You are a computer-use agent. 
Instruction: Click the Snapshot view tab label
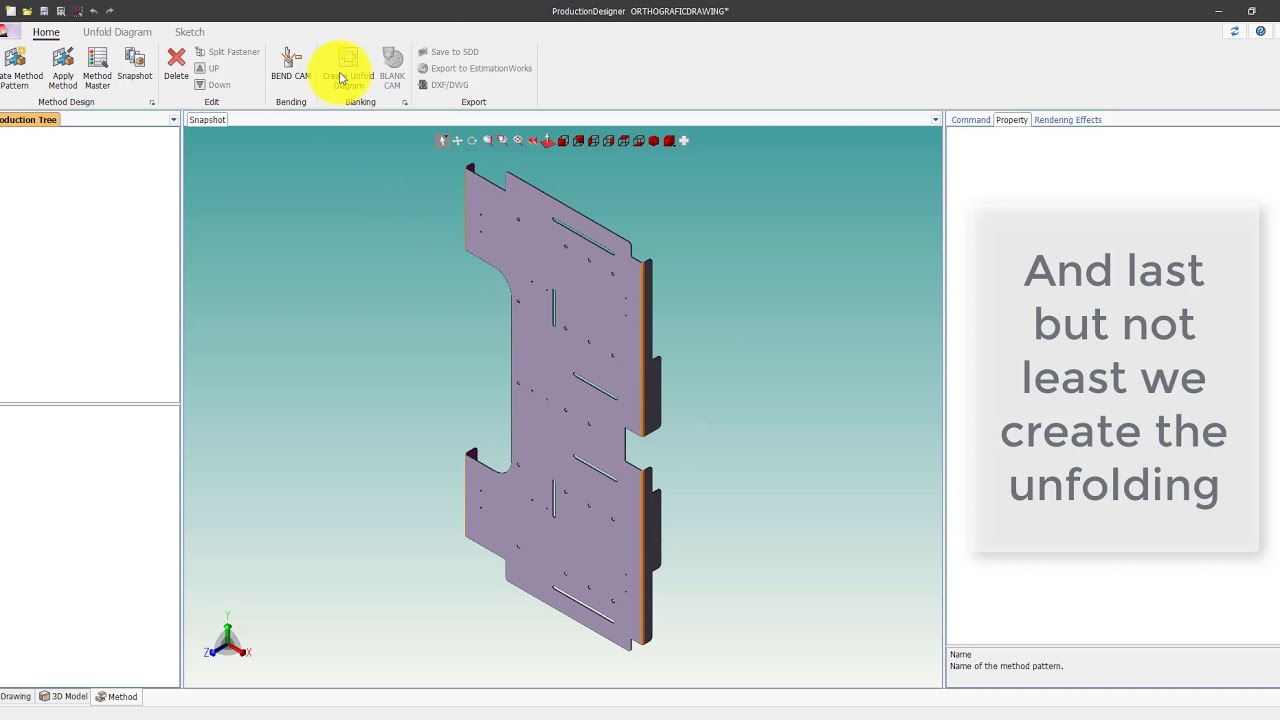pyautogui.click(x=207, y=120)
